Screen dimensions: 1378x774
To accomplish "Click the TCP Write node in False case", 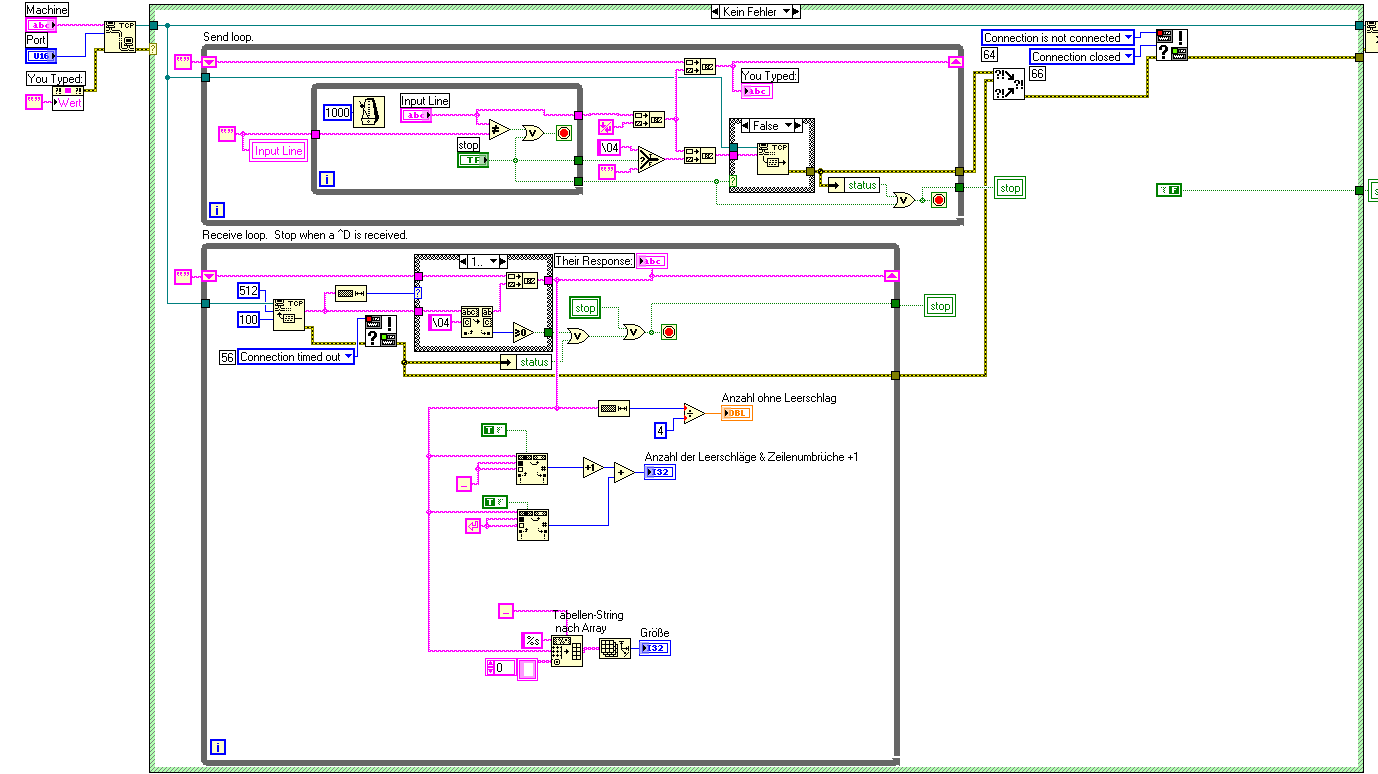I will [x=772, y=158].
